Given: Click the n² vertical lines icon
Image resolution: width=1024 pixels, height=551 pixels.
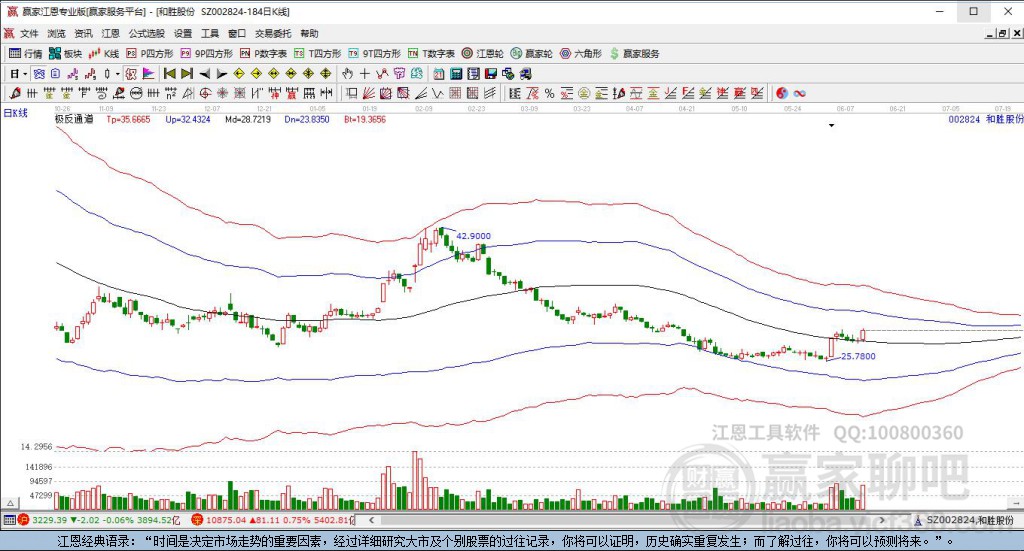Looking at the screenshot, I should point(170,93).
